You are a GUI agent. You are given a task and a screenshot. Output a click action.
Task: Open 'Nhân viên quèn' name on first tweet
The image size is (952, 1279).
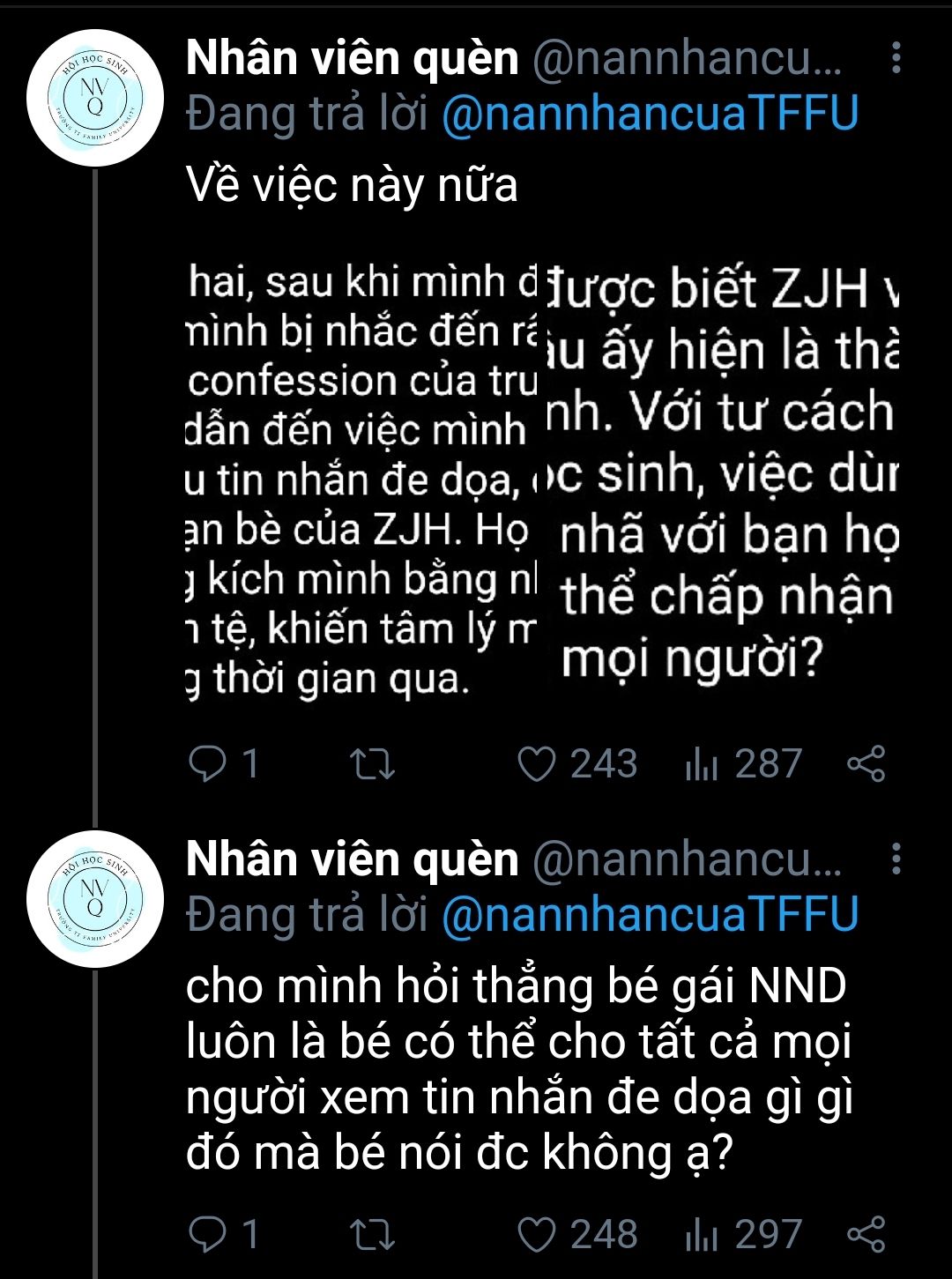[x=353, y=59]
